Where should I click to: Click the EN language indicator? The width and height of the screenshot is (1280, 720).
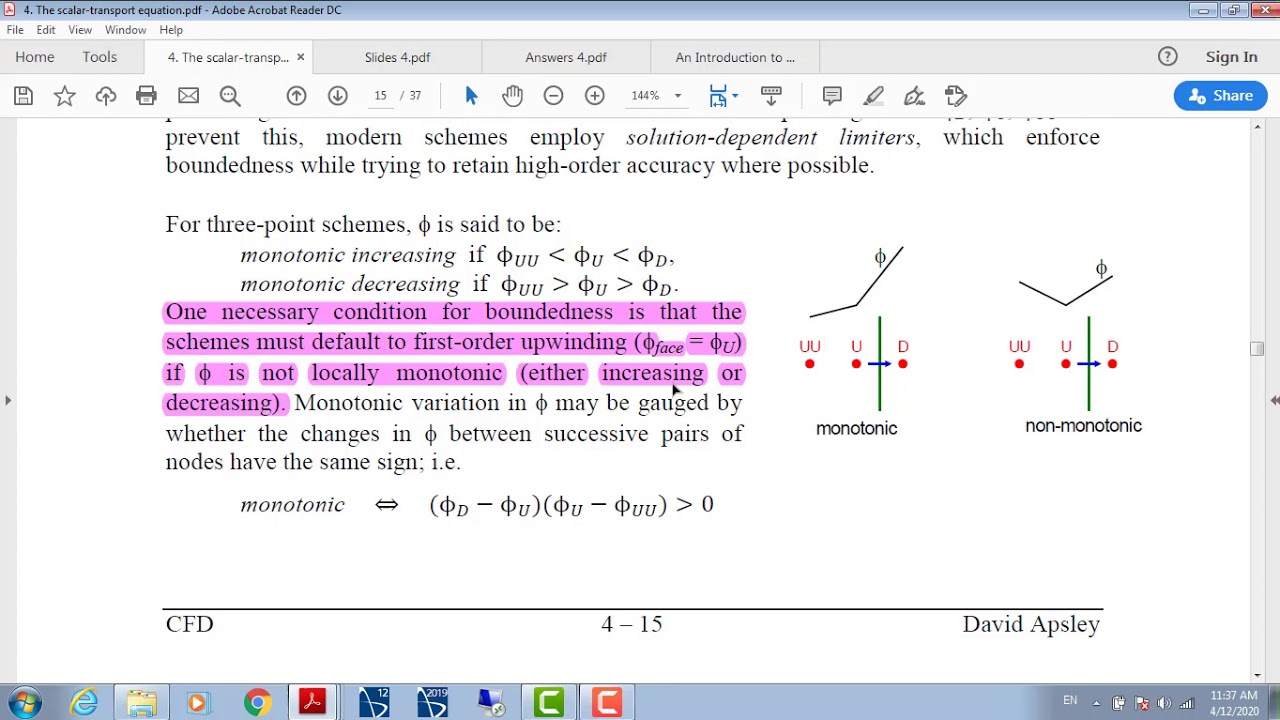[1070, 701]
